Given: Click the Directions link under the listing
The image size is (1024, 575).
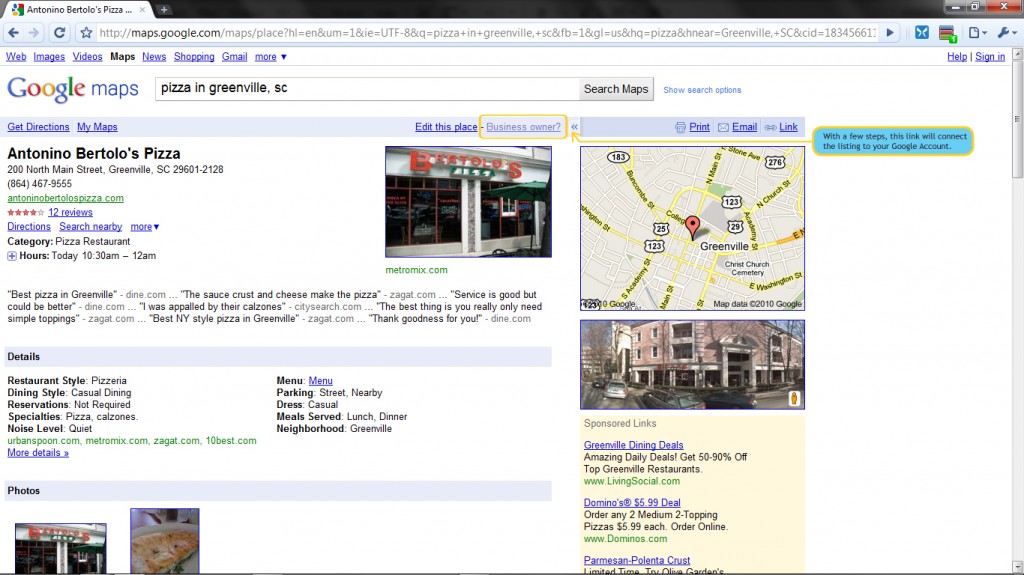Looking at the screenshot, I should pyautogui.click(x=29, y=227).
